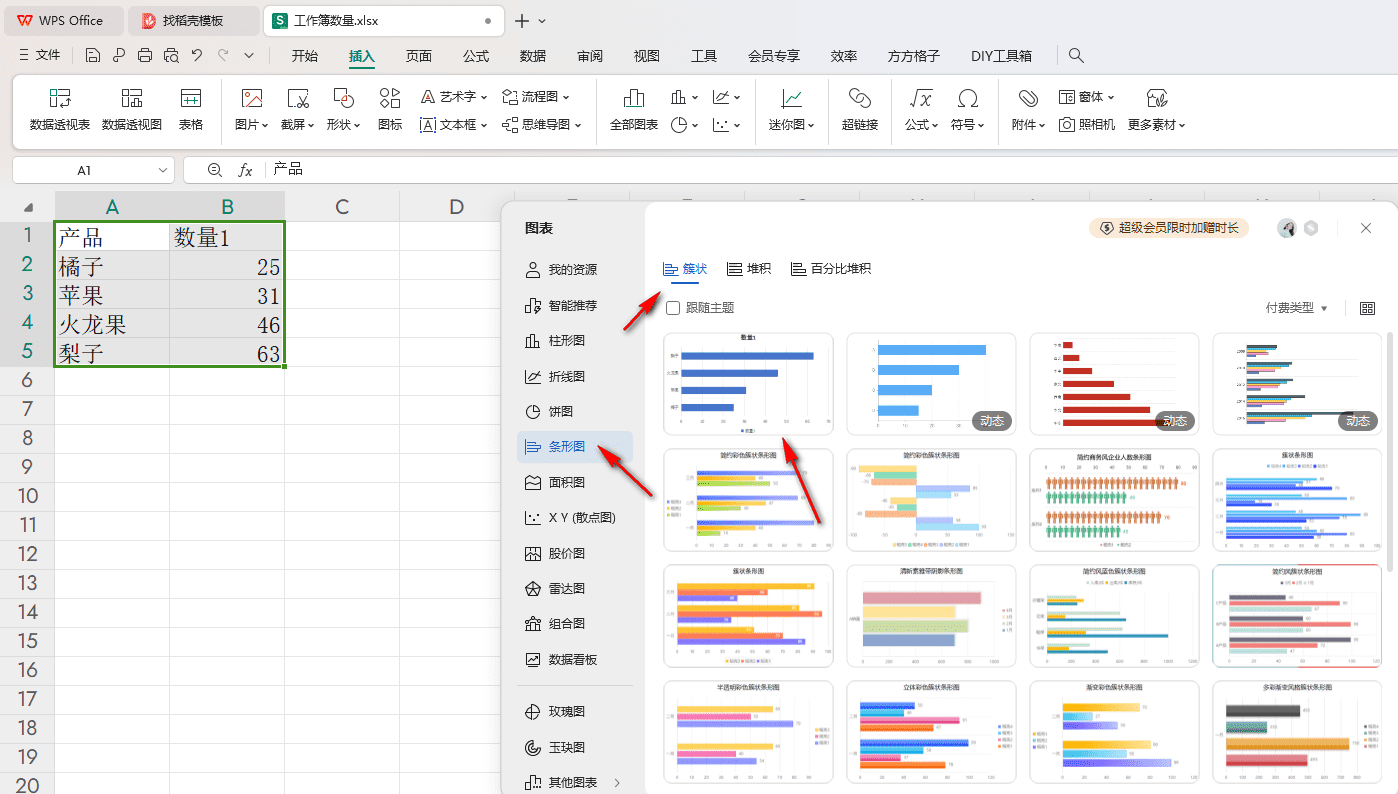Open the 附件 attachment tool
This screenshot has height=794, width=1398.
1028,110
